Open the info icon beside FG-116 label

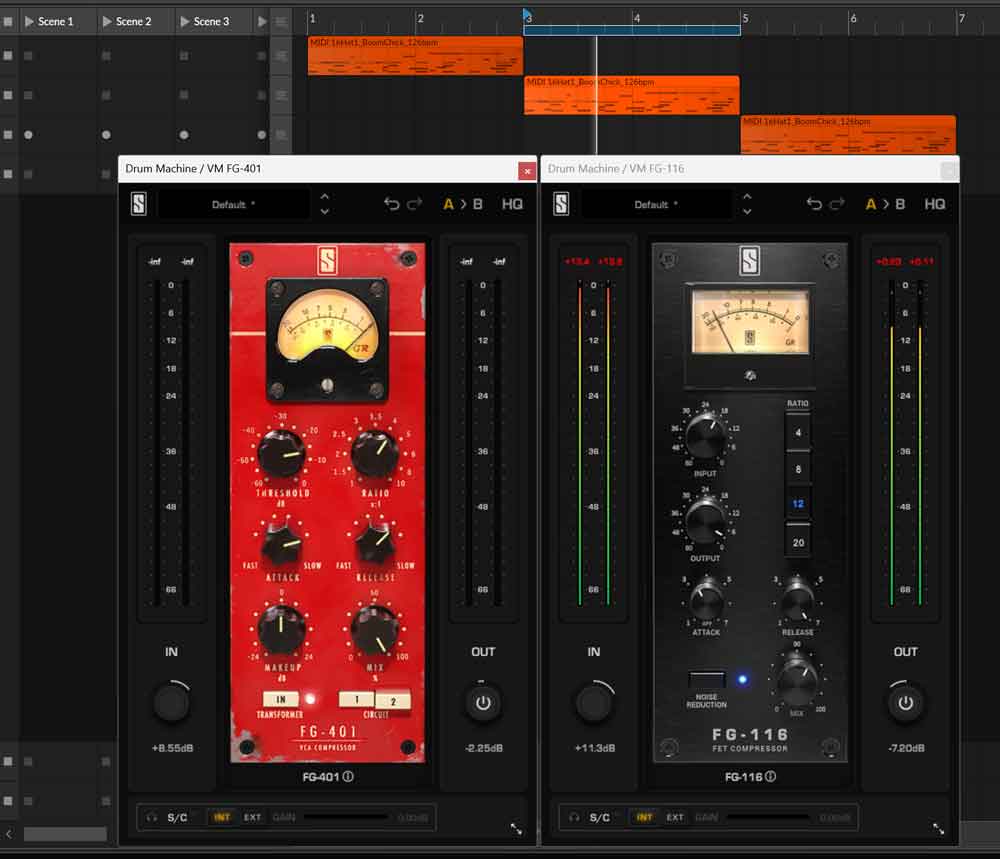(770, 776)
